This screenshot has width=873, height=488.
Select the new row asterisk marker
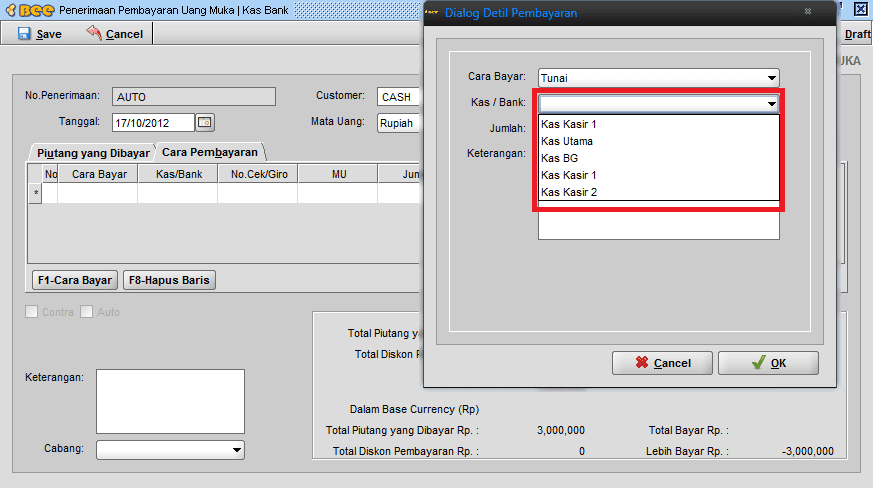tap(36, 193)
